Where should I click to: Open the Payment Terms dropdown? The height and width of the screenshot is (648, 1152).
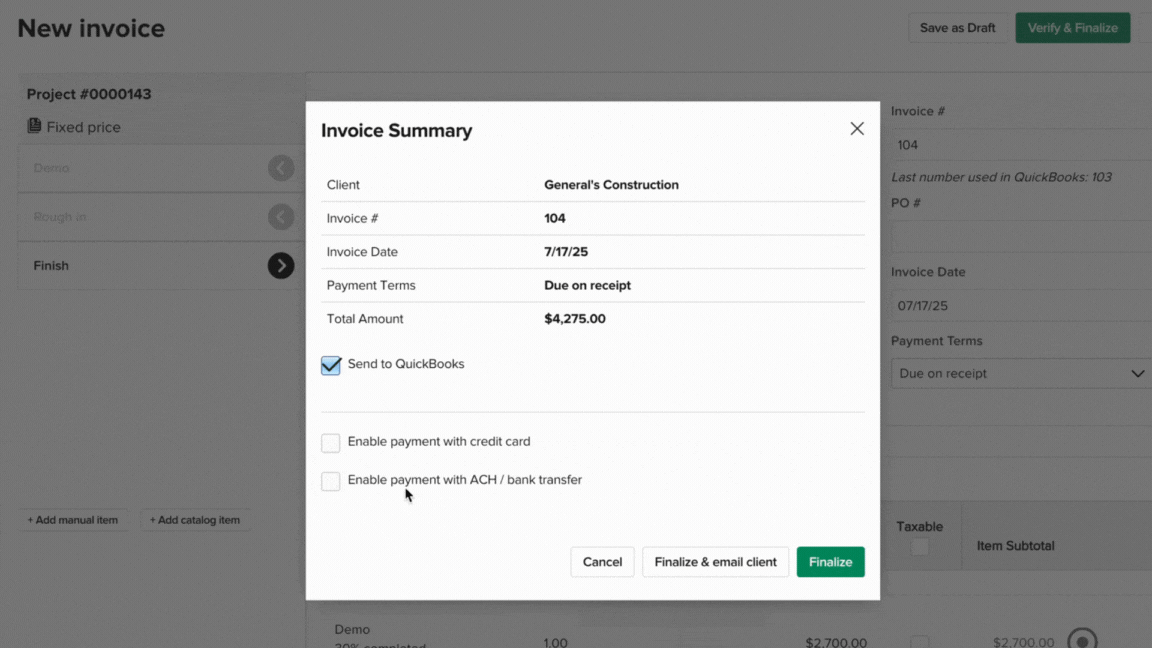tap(1020, 373)
